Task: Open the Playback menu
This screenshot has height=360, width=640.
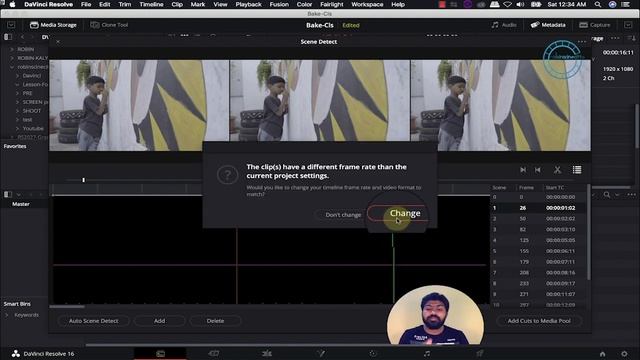Action: click(x=248, y=4)
